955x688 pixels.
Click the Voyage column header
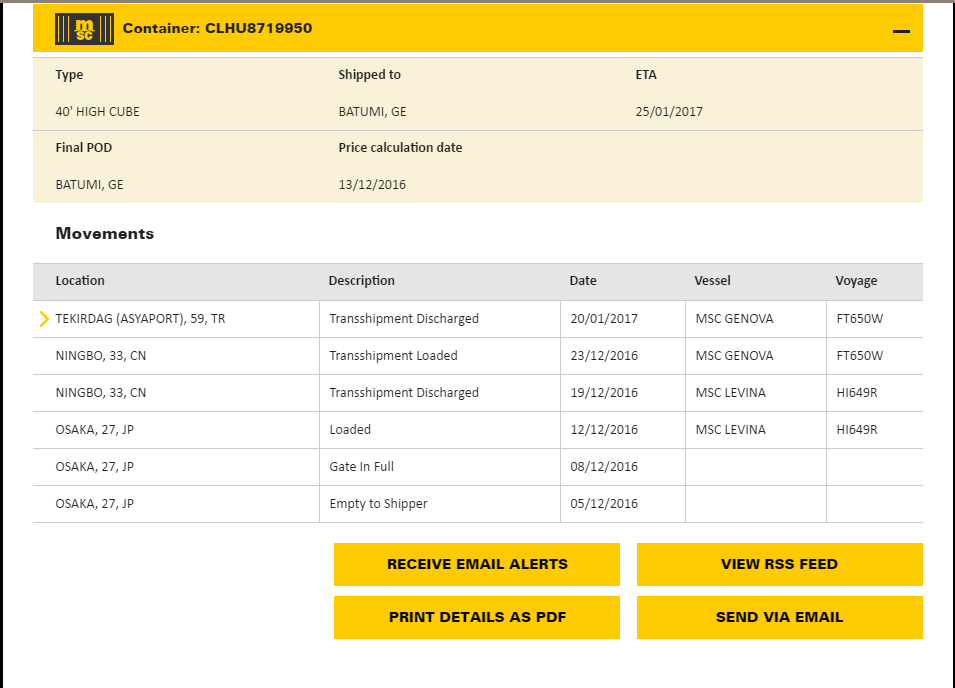click(x=856, y=281)
